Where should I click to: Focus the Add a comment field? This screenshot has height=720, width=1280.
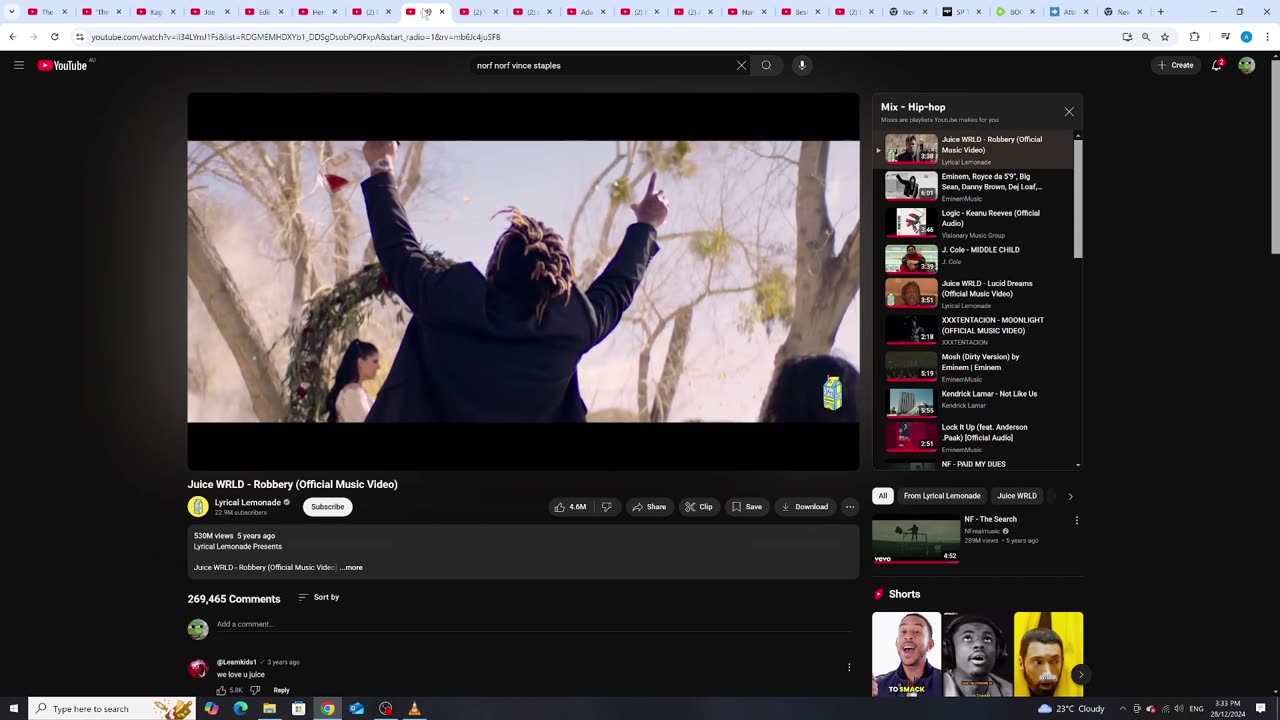535,624
